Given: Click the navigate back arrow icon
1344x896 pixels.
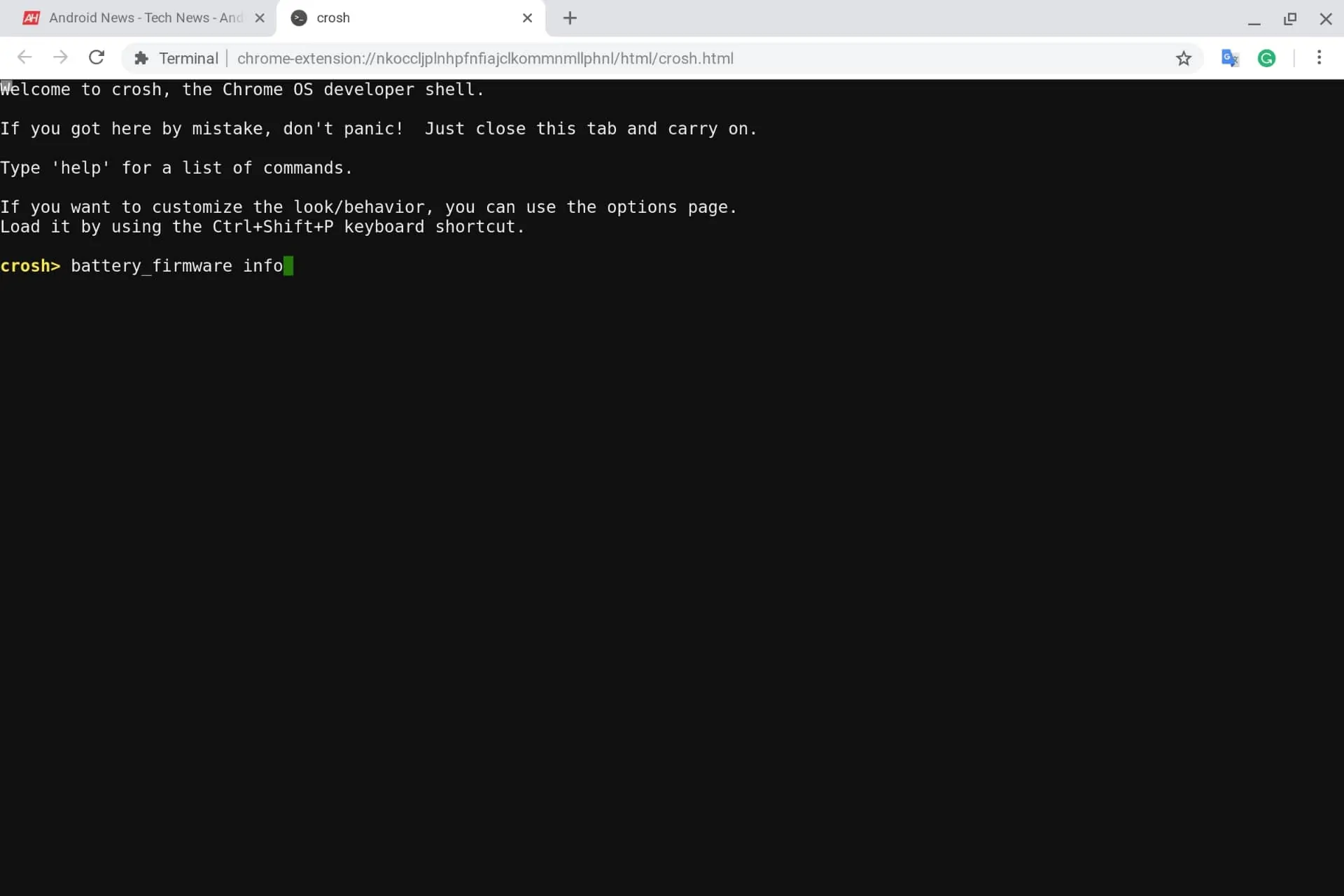Looking at the screenshot, I should pyautogui.click(x=25, y=57).
